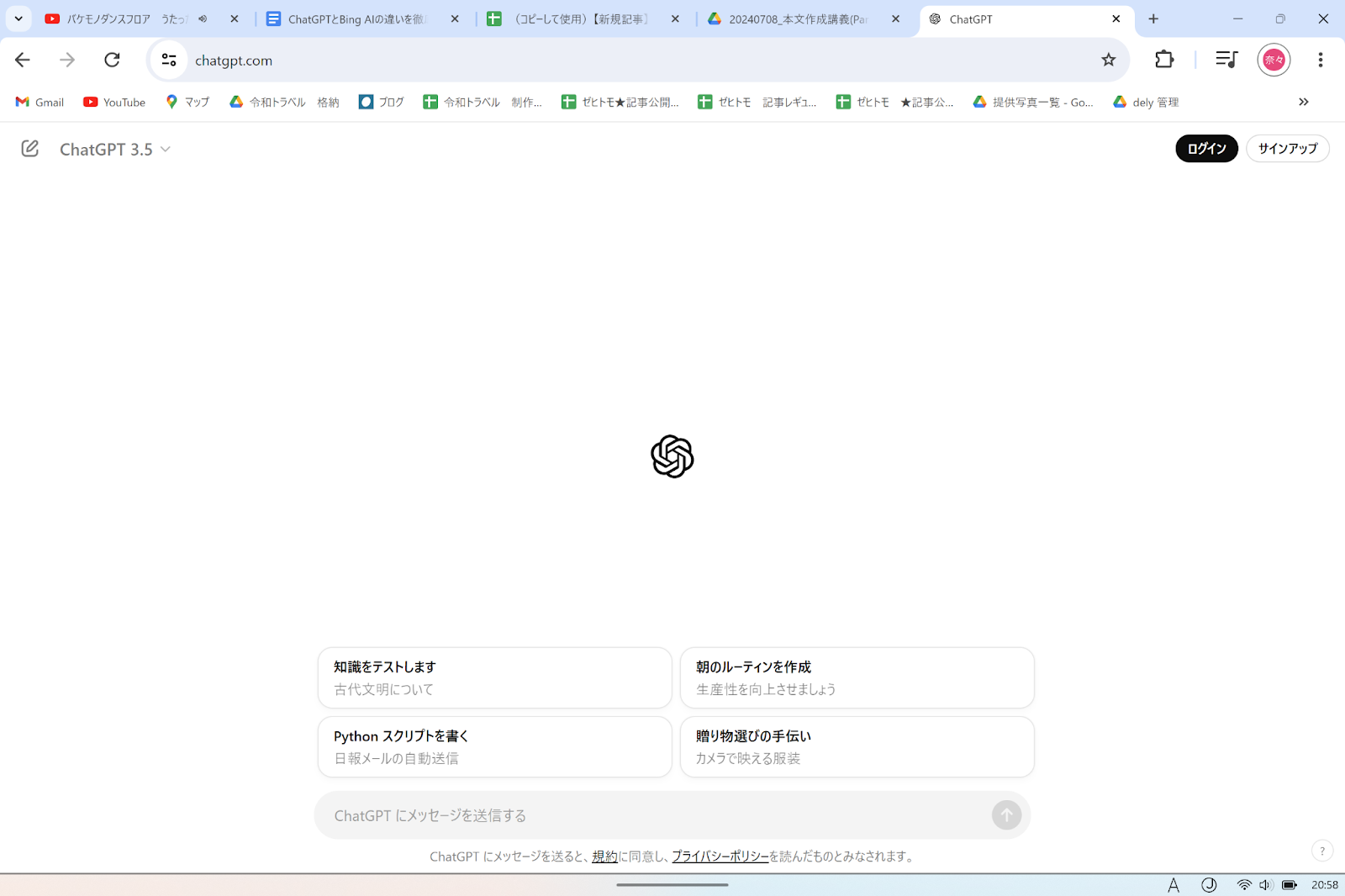Switch to the (コピーして使用)【新規記事】 sheet tab

580,18
